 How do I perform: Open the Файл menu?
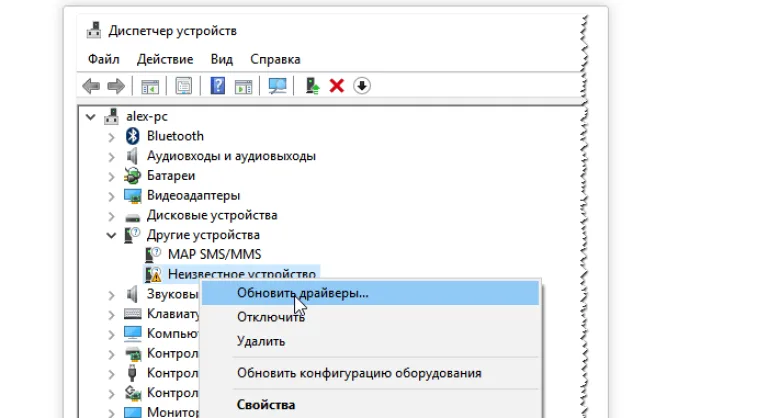point(103,59)
